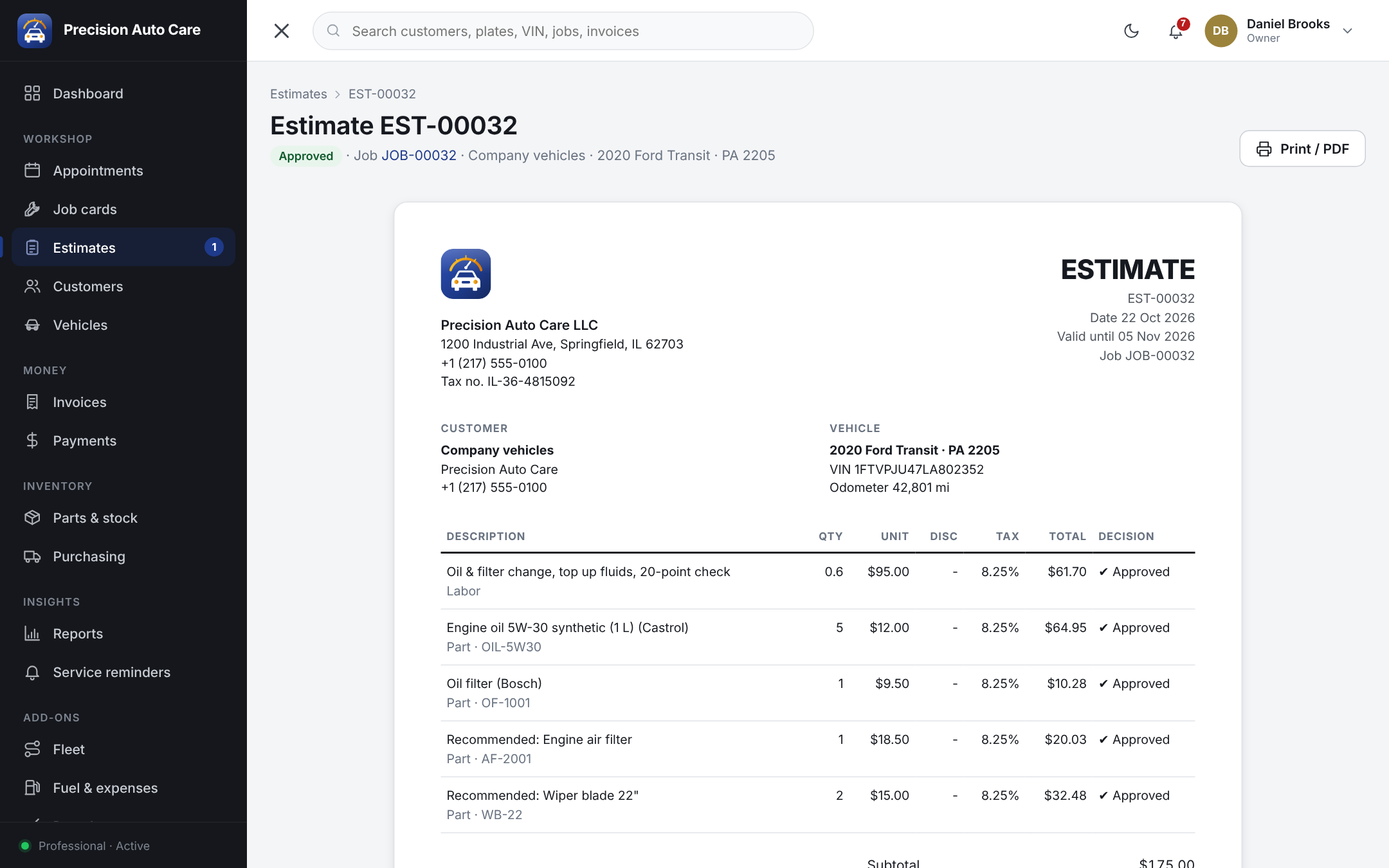Screen dimensions: 1389x868
Task: Click the Reports bar chart icon
Action: pyautogui.click(x=32, y=634)
